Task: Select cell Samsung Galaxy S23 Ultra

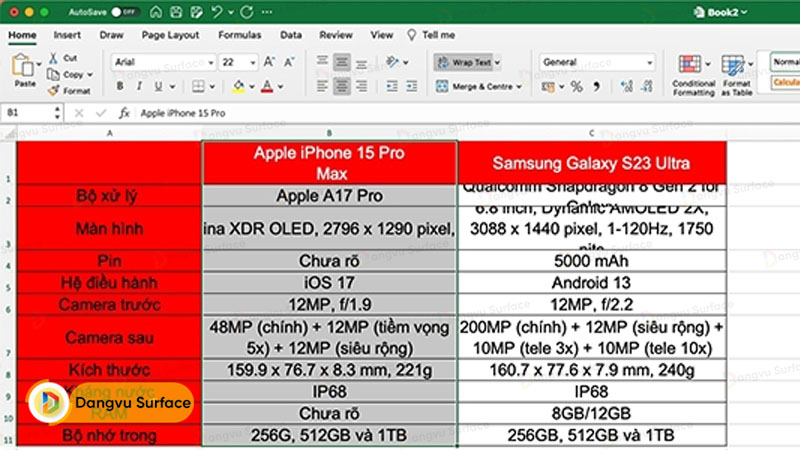Action: coord(591,163)
